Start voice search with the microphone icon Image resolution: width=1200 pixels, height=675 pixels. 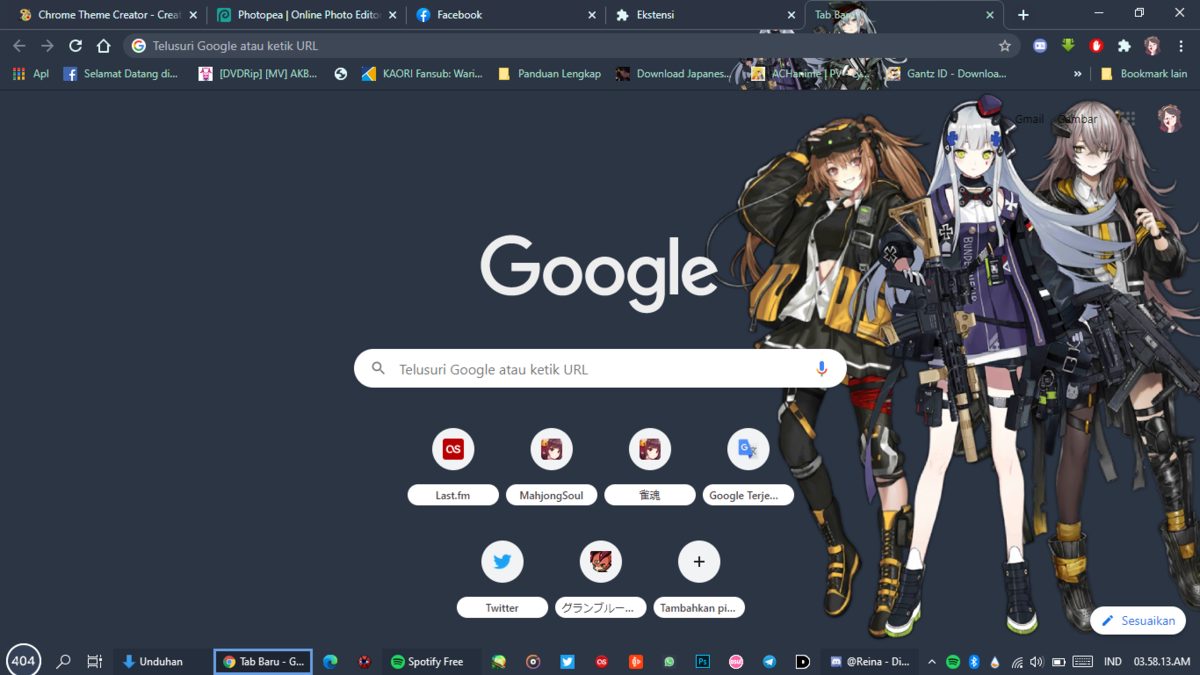click(x=821, y=369)
